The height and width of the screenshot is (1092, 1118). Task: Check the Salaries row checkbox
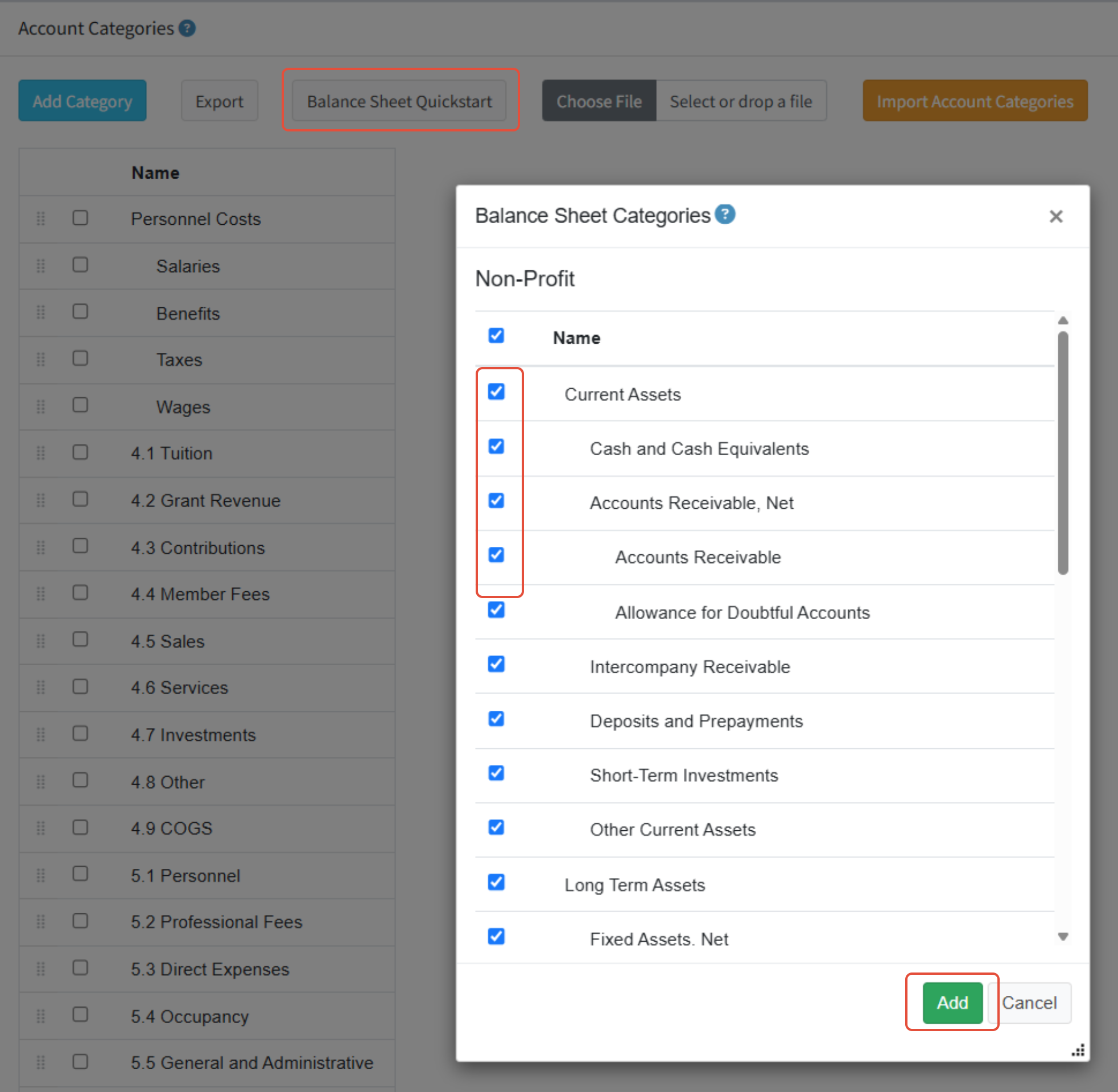(80, 265)
